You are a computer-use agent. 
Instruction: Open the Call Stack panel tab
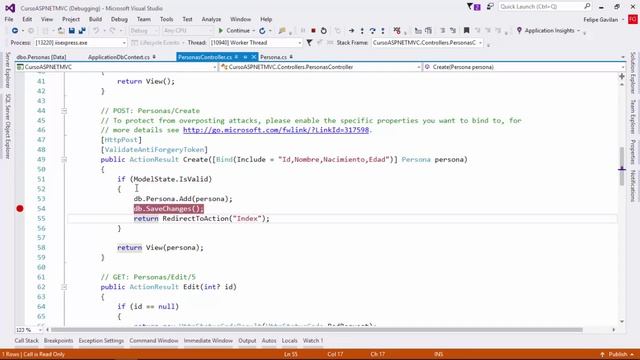point(27,340)
